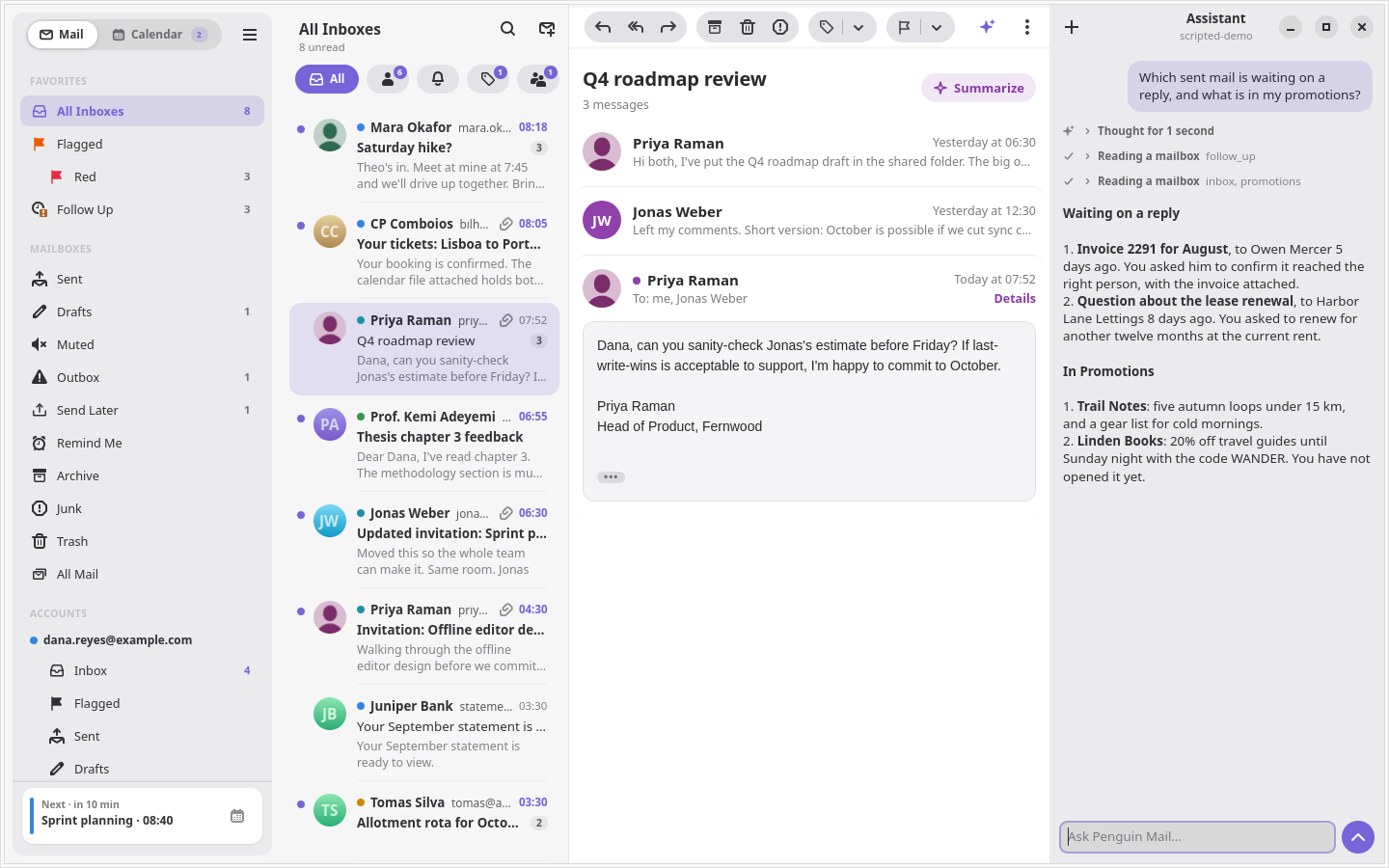Expand the 'Thought for 1 second' step
1389x868 pixels.
[x=1138, y=131]
